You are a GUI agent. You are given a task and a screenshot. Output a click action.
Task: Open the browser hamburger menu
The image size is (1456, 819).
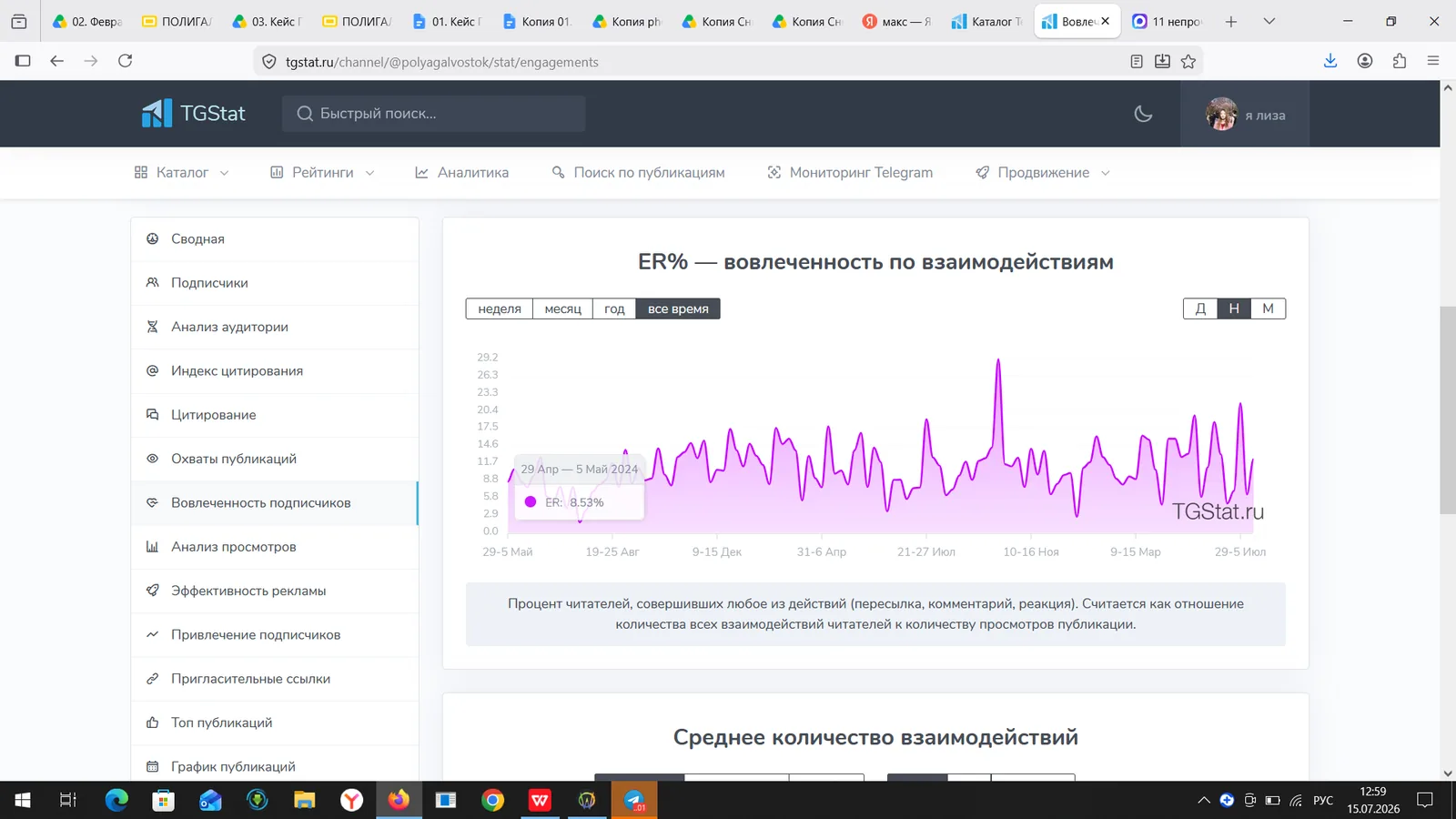tap(1433, 61)
